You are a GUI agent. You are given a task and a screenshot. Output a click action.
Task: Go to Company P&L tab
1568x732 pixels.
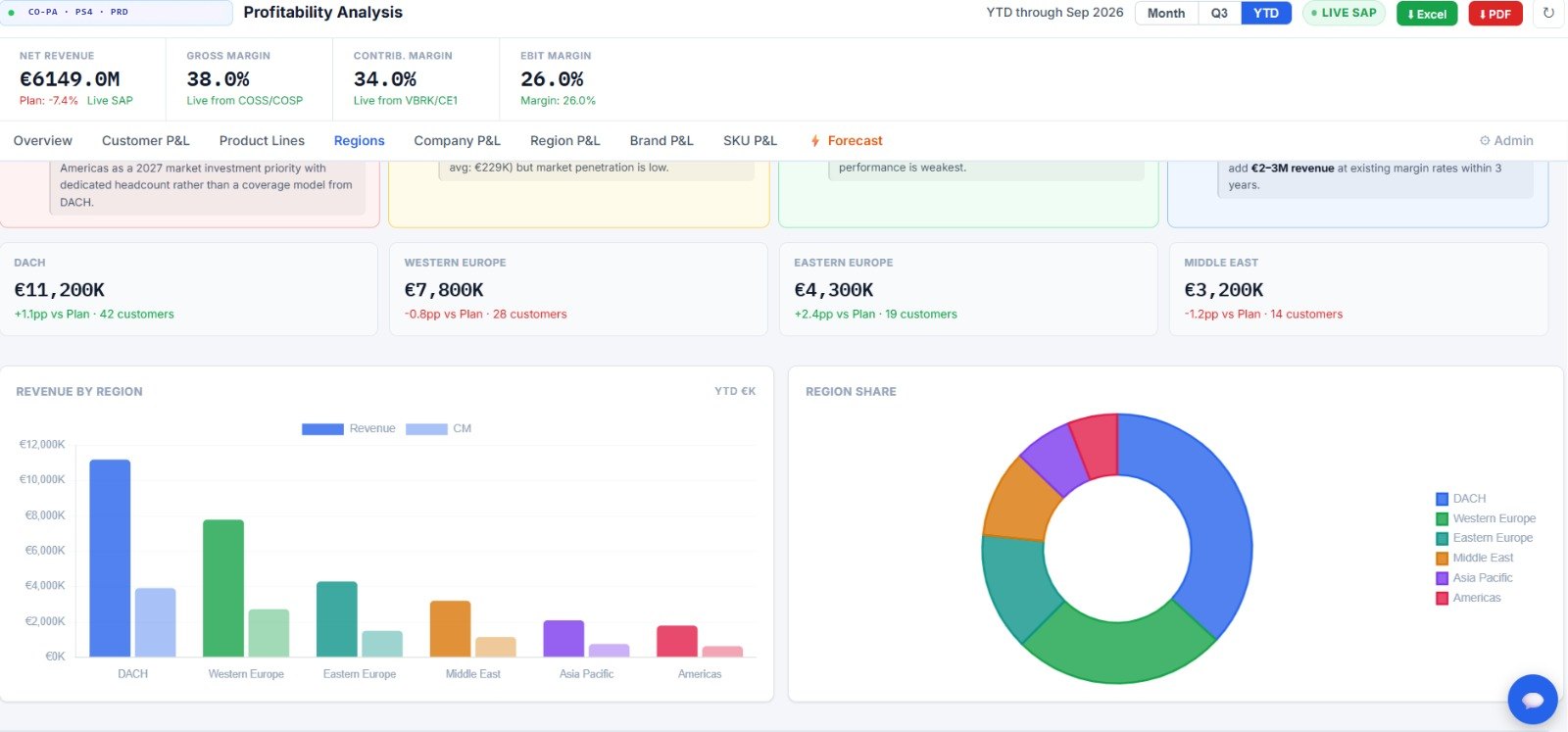[x=457, y=141]
